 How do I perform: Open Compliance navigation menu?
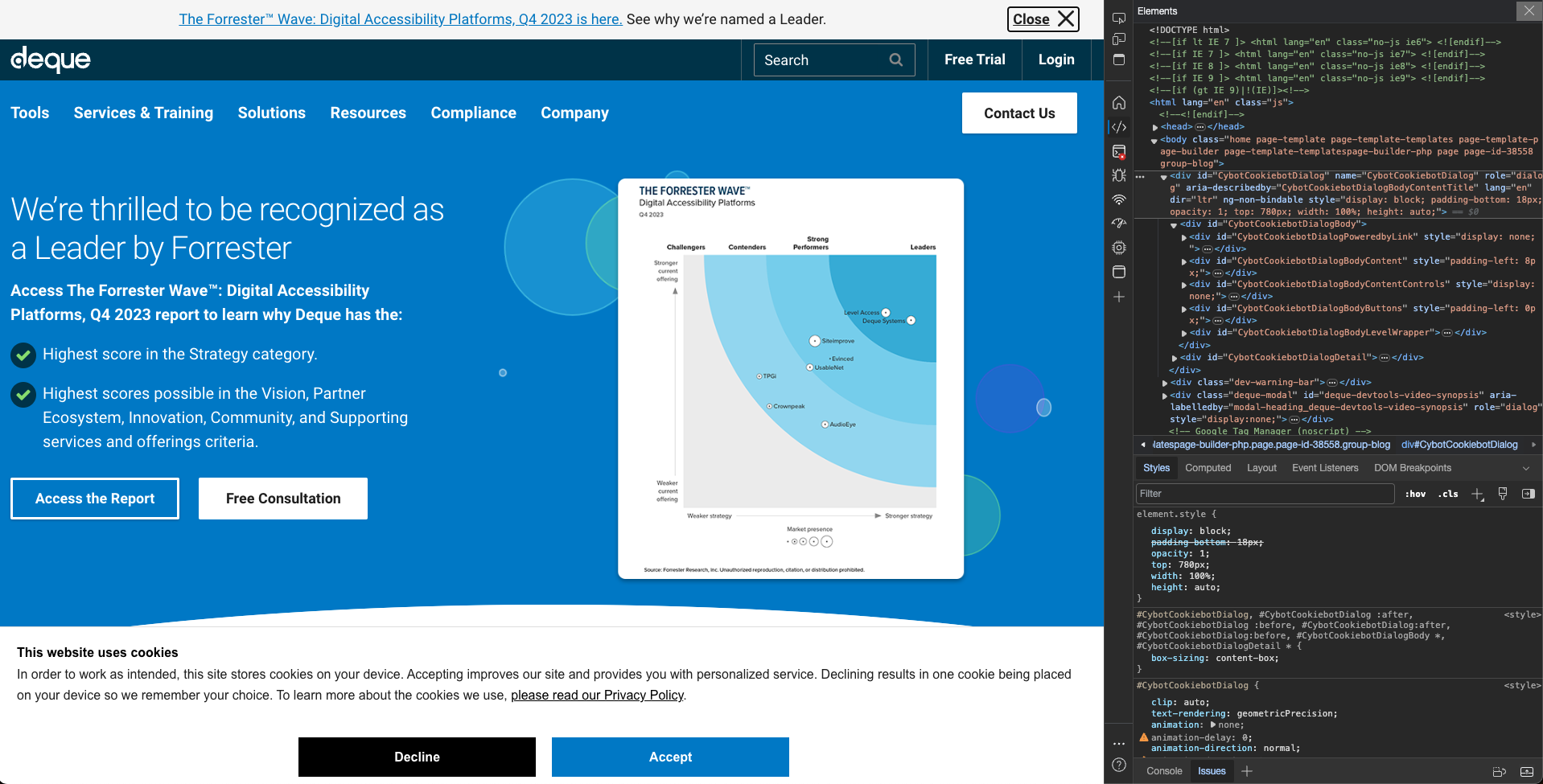click(x=473, y=113)
